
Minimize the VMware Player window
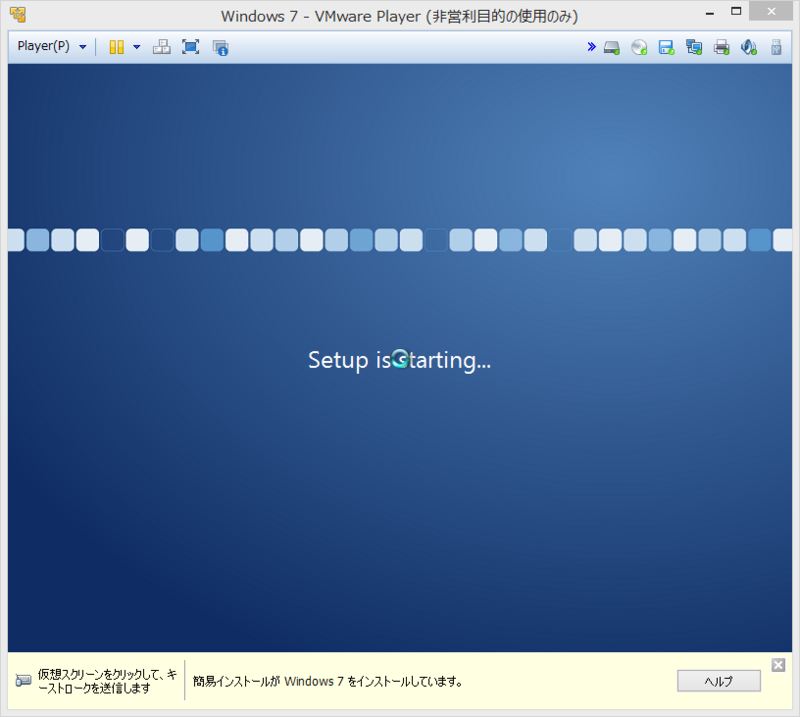pos(709,12)
